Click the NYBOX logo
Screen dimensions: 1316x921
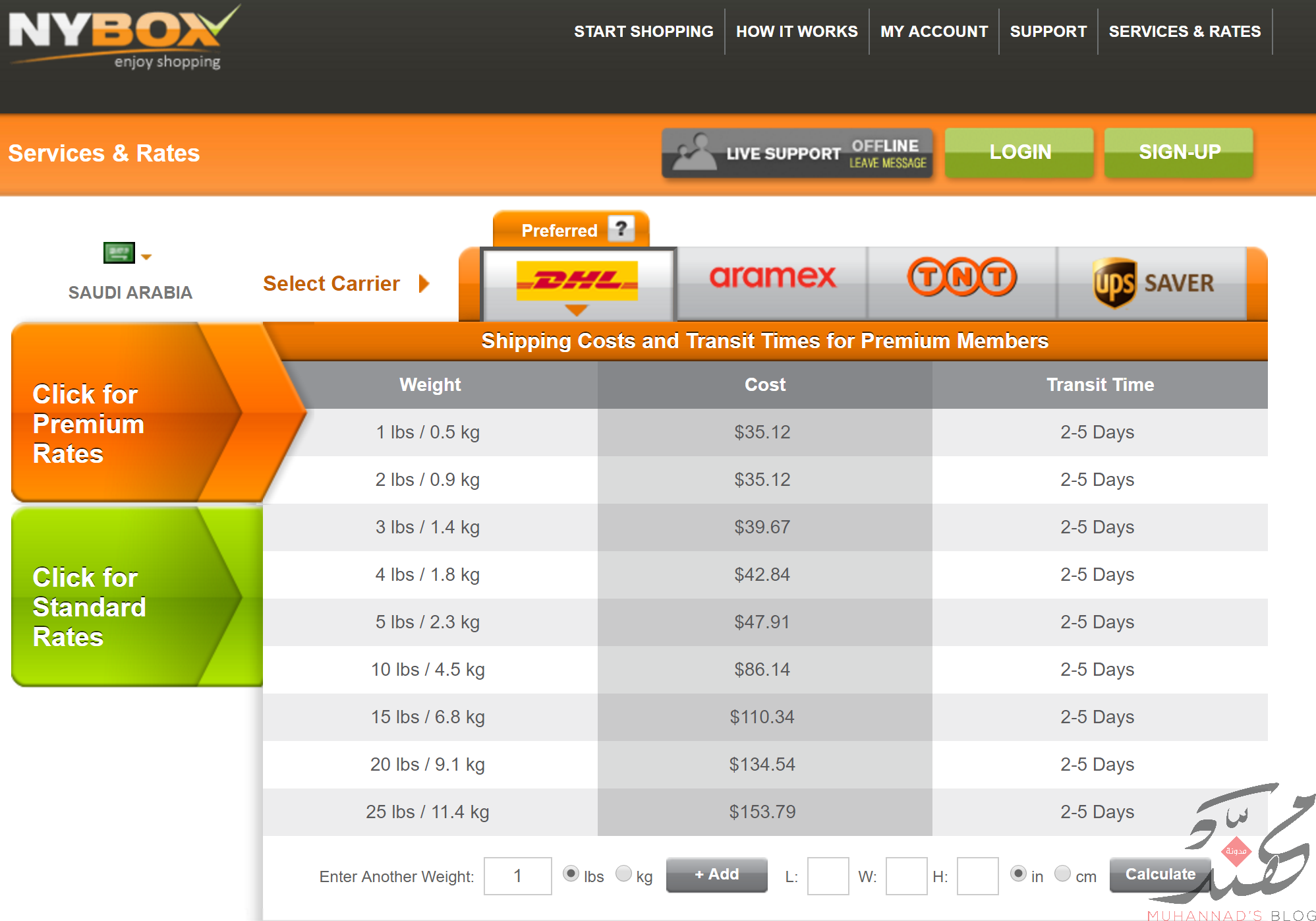[x=124, y=37]
